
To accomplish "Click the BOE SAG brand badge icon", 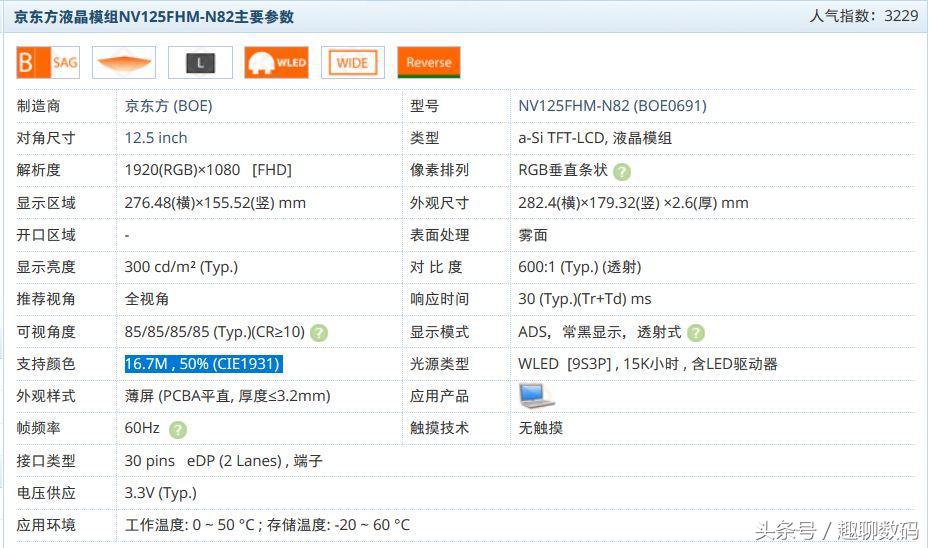I will (x=48, y=62).
